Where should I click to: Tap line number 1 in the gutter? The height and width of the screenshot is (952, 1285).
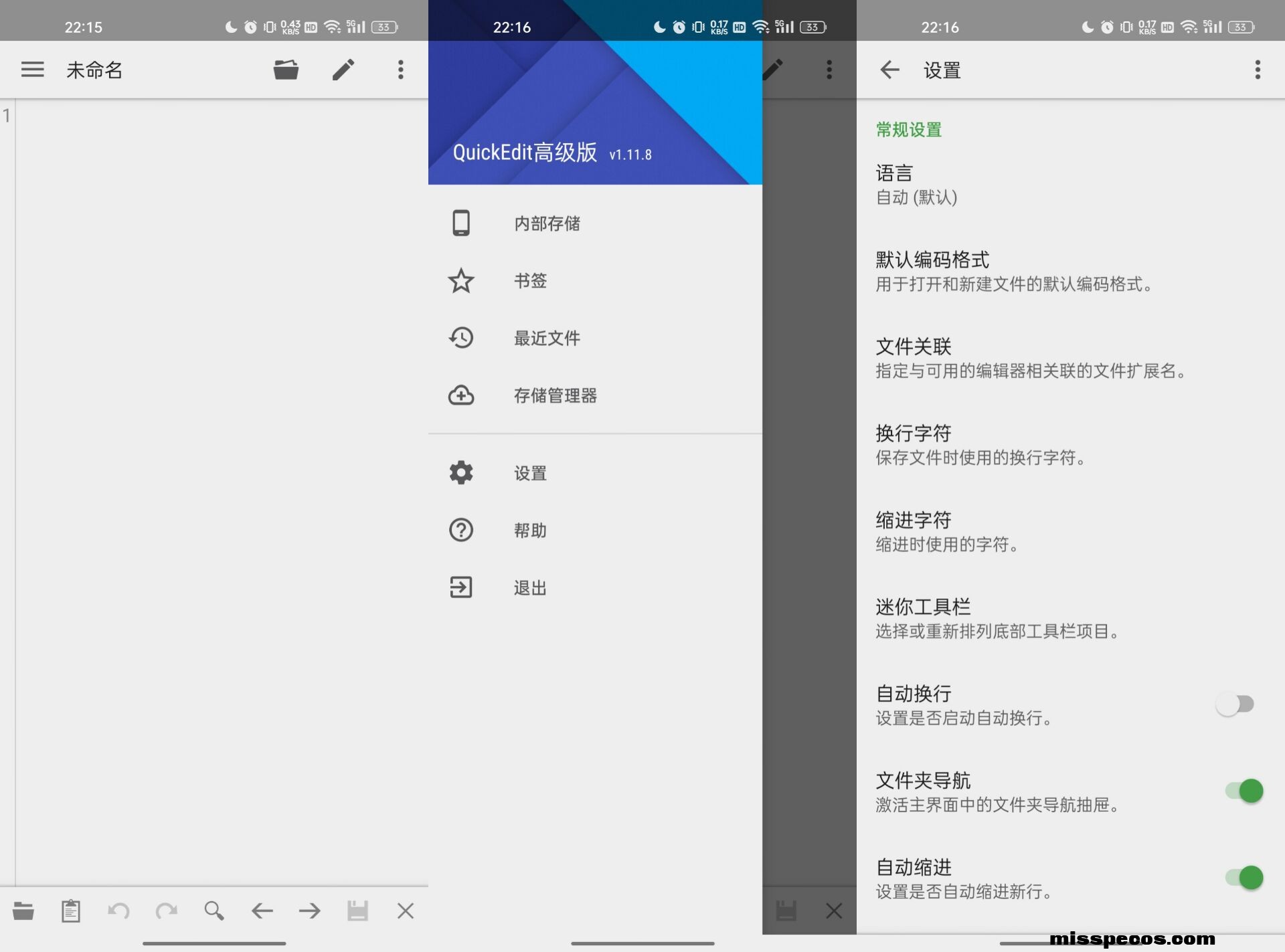(7, 116)
